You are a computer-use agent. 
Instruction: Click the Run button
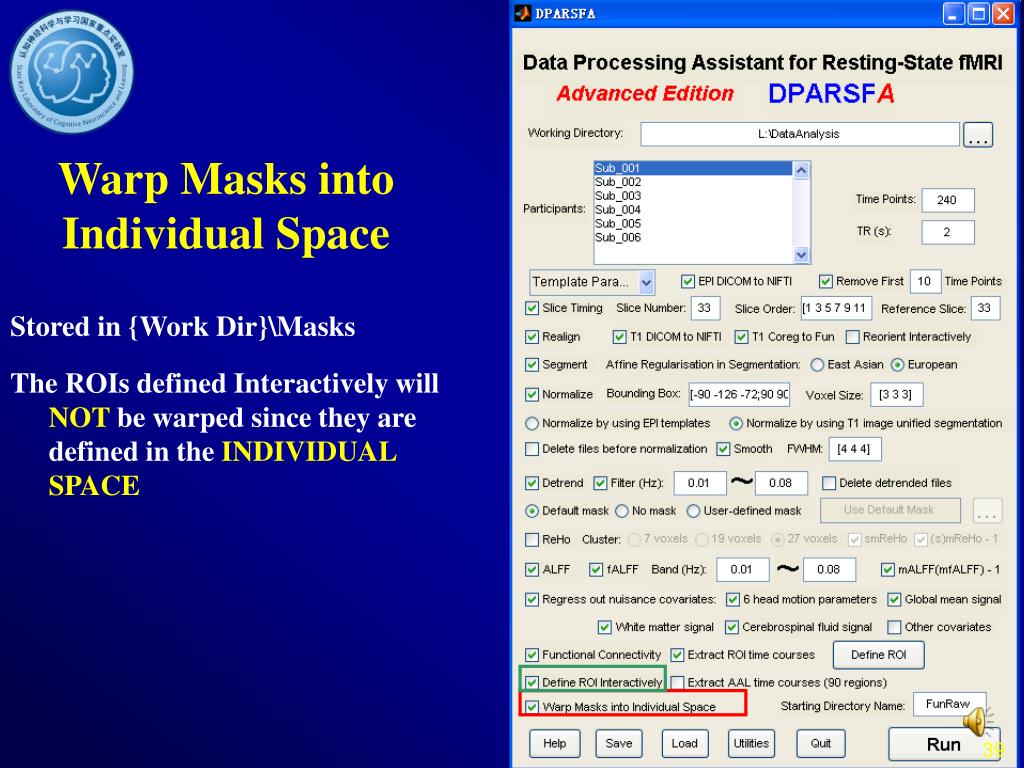click(944, 744)
